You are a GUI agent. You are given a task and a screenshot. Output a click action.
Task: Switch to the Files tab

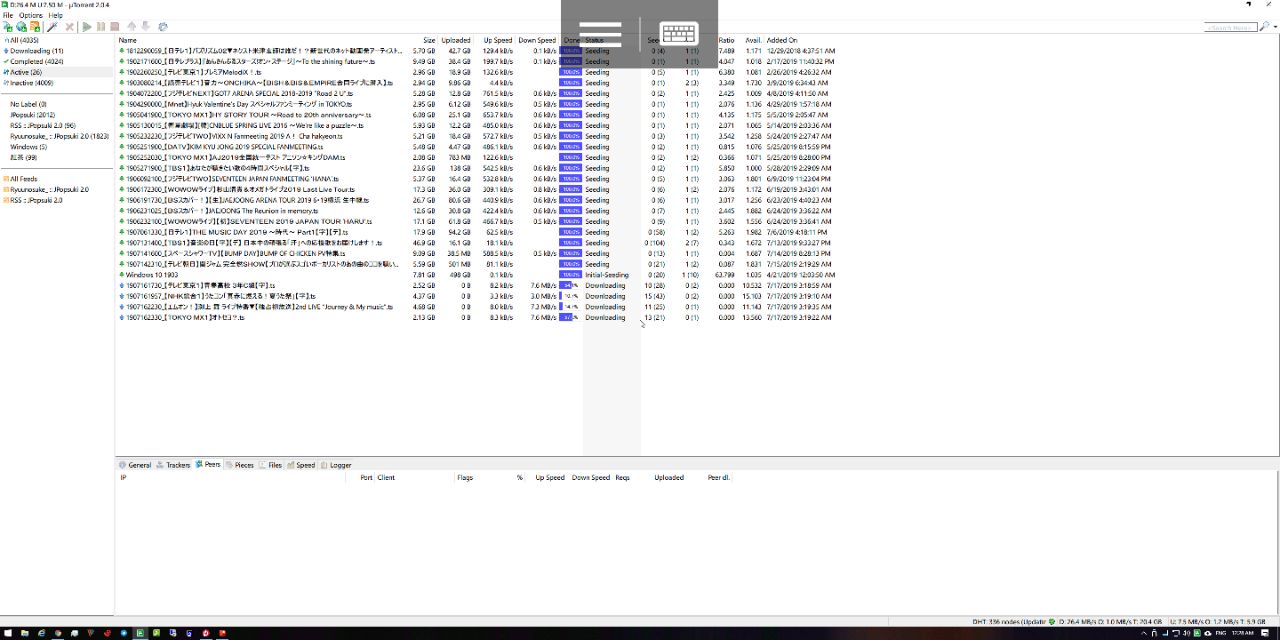point(271,465)
